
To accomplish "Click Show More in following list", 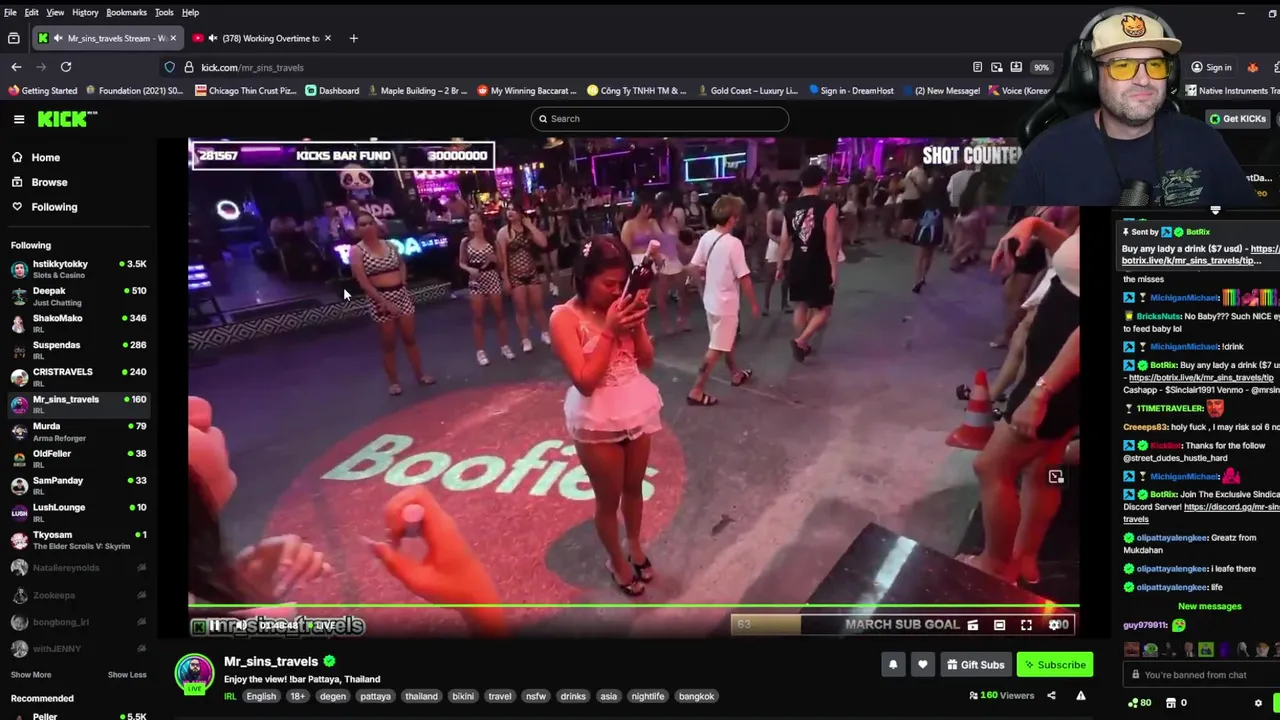I will [x=31, y=675].
